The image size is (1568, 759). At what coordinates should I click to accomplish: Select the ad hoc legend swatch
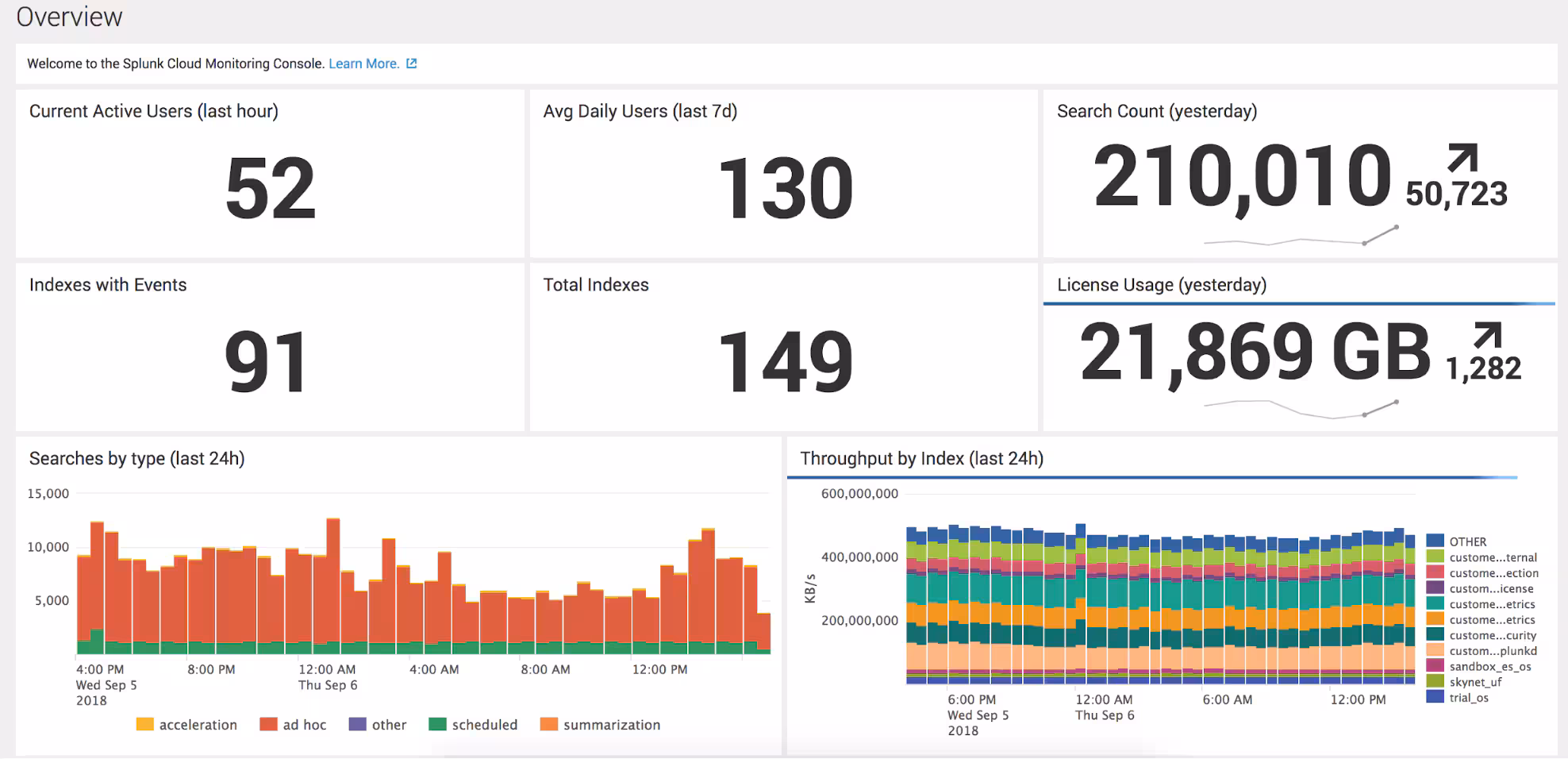[268, 724]
